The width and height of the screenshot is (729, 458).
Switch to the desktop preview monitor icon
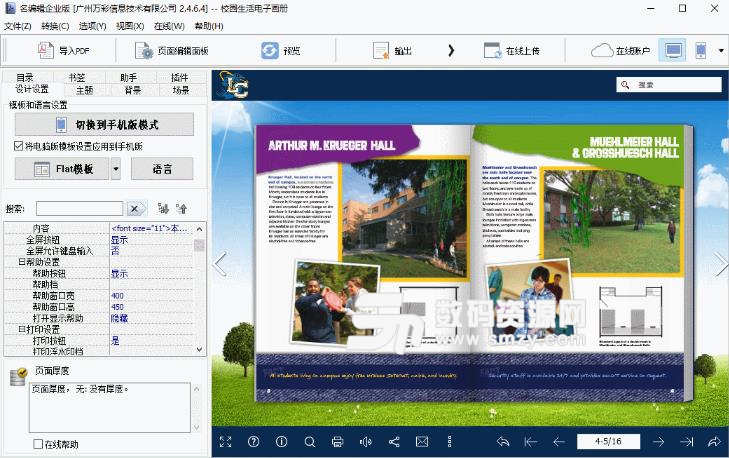674,50
